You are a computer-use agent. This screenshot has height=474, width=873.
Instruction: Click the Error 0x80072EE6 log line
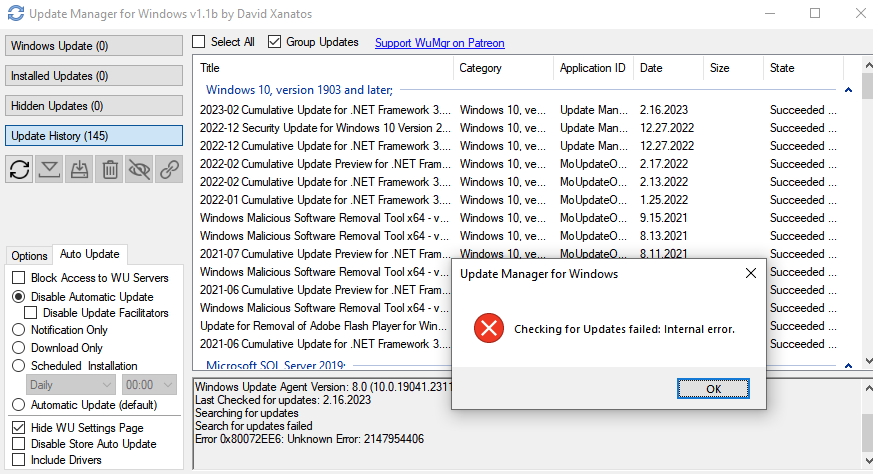click(309, 439)
